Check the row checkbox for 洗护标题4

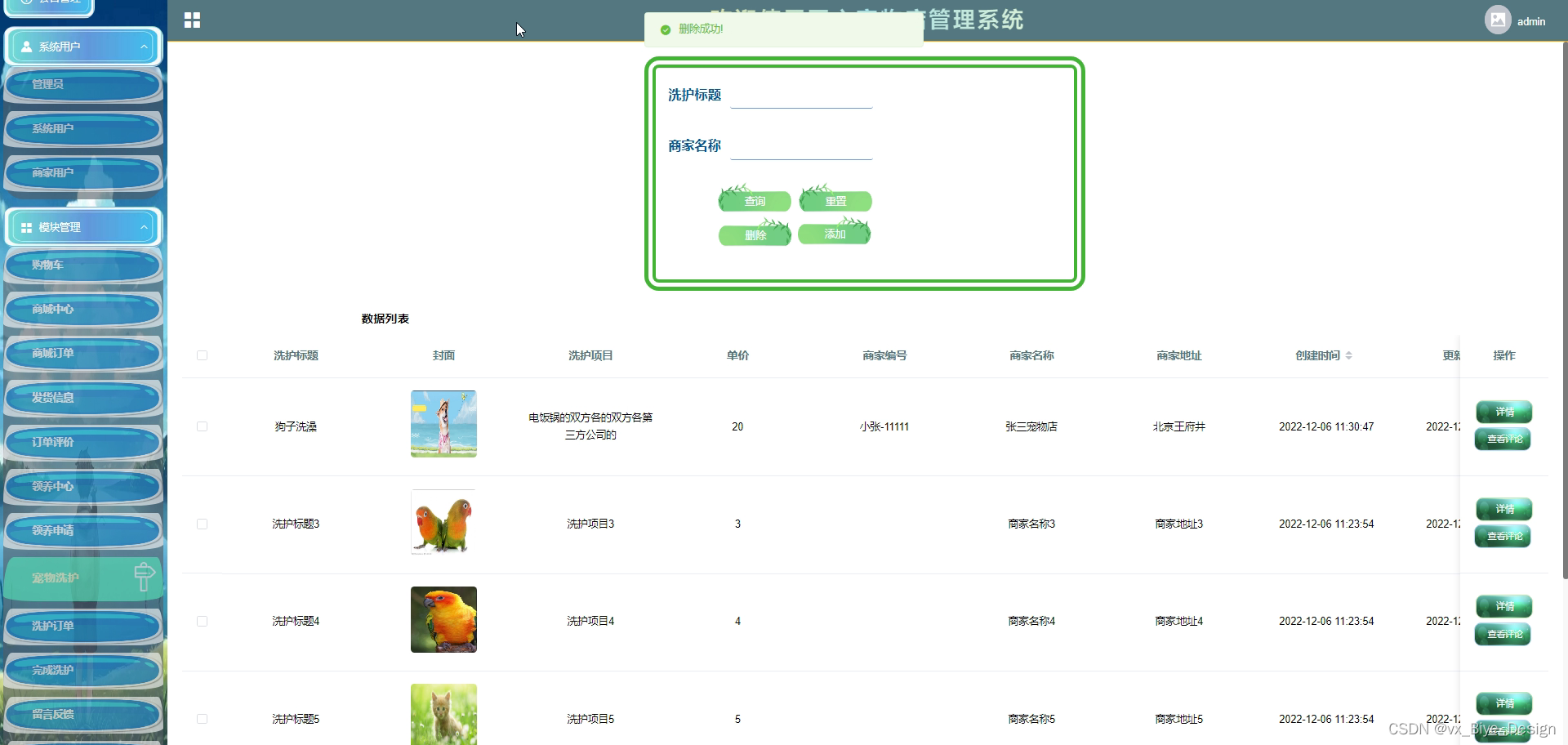[x=202, y=621]
